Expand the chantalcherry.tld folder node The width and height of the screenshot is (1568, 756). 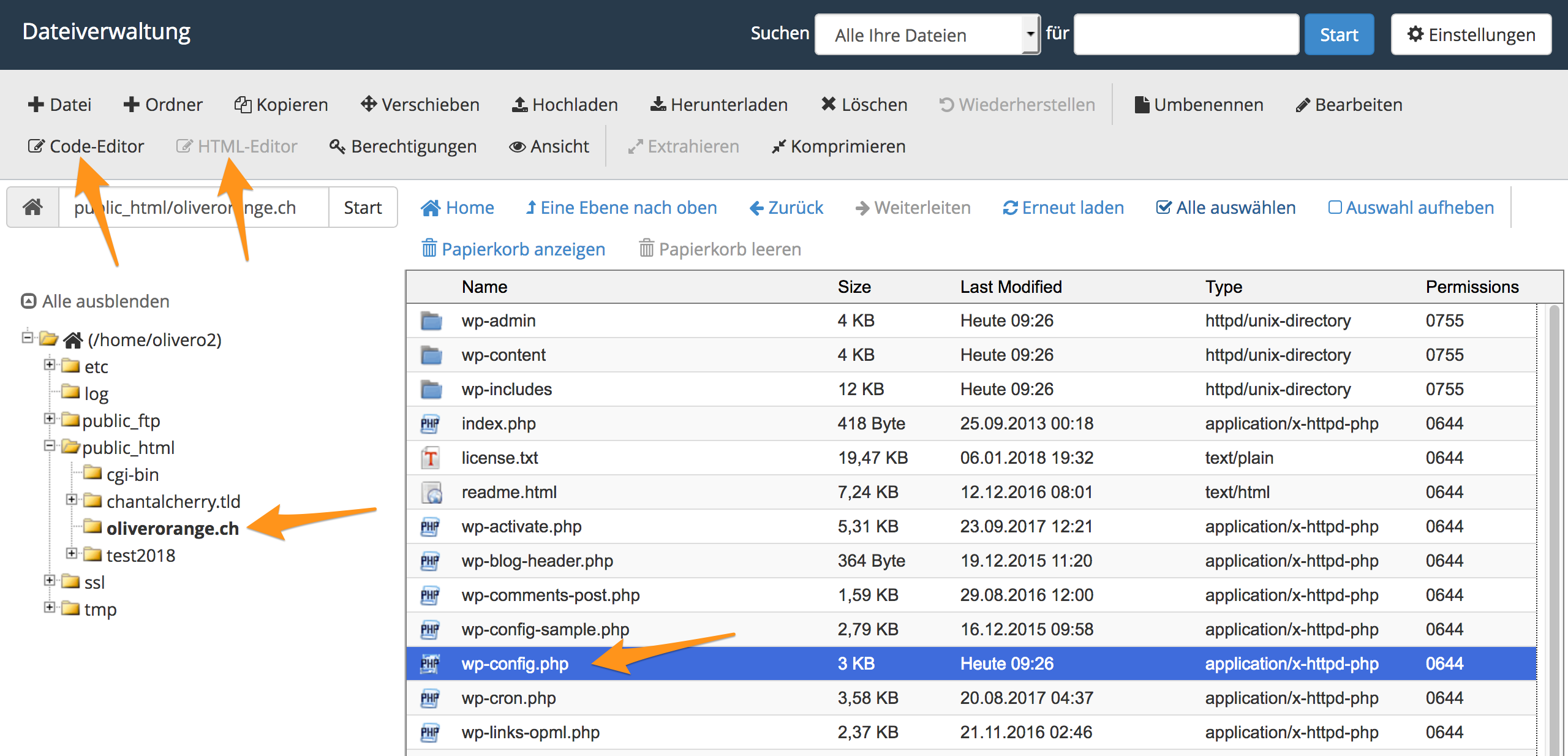[72, 500]
